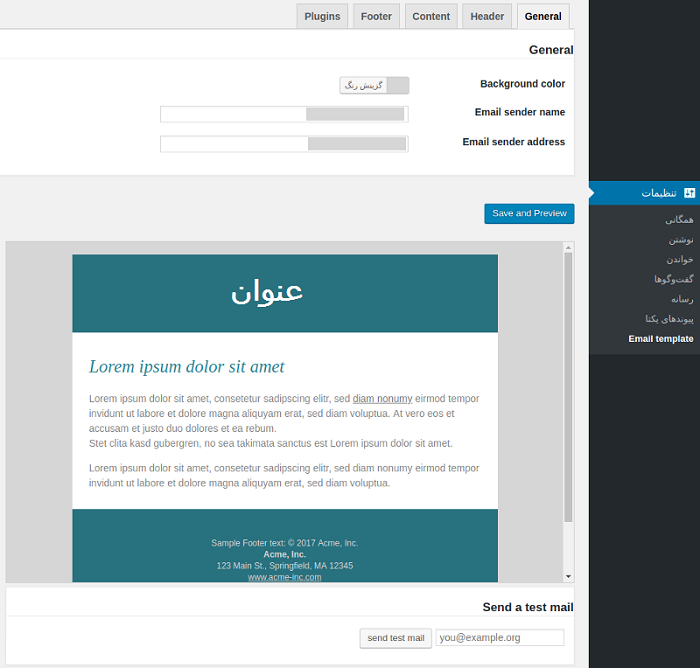Screen dimensions: 700x668
Task: Open the Plugins tab
Action: click(x=322, y=16)
